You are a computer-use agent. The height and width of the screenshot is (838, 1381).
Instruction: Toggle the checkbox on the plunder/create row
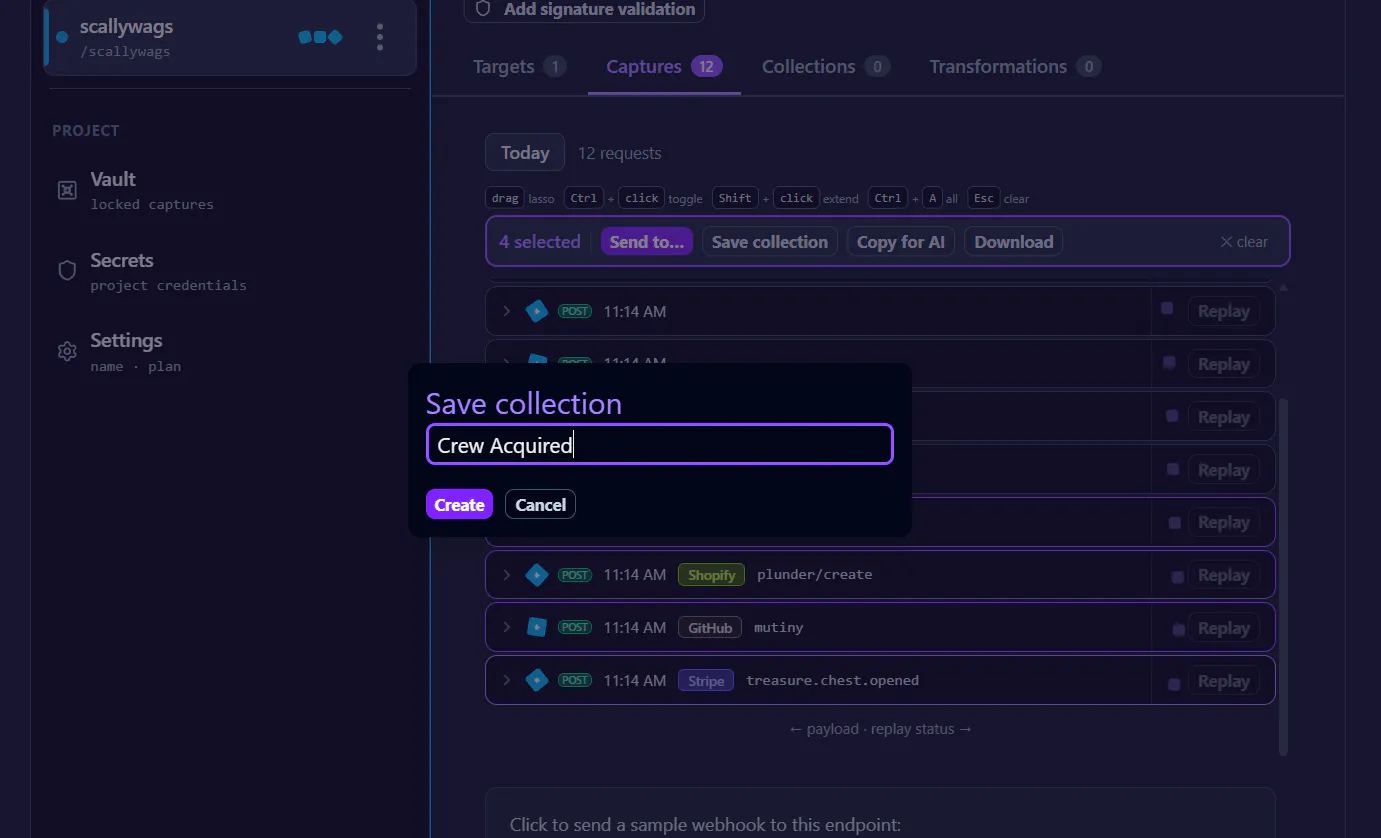tap(1177, 576)
